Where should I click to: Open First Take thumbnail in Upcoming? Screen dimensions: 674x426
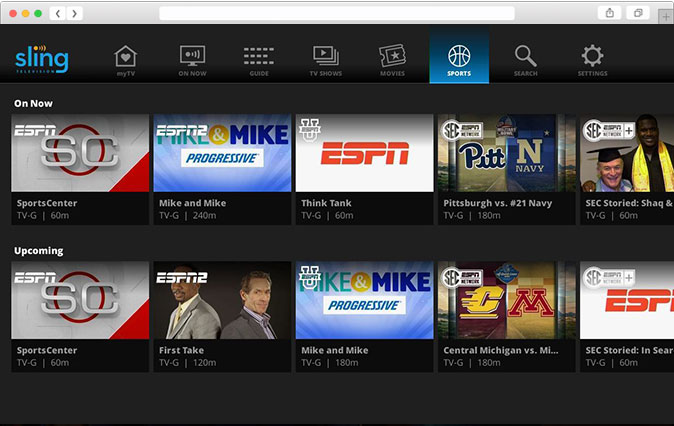[222, 300]
